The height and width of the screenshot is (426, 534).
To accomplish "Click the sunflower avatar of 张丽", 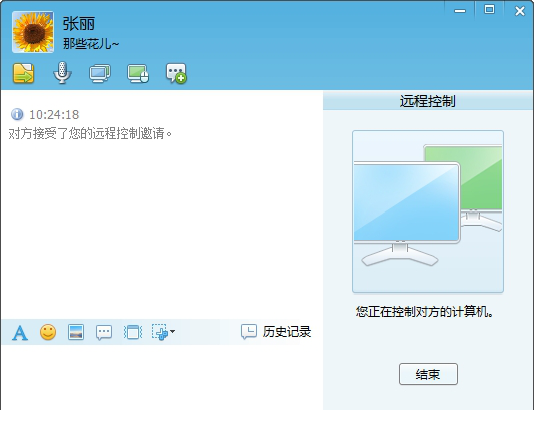I will [33, 32].
